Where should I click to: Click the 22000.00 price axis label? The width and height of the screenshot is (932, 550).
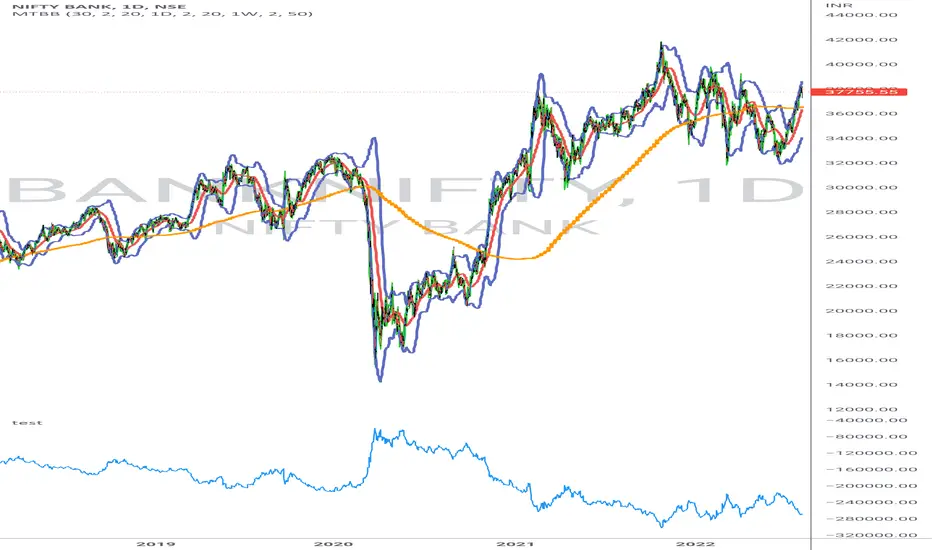862,286
